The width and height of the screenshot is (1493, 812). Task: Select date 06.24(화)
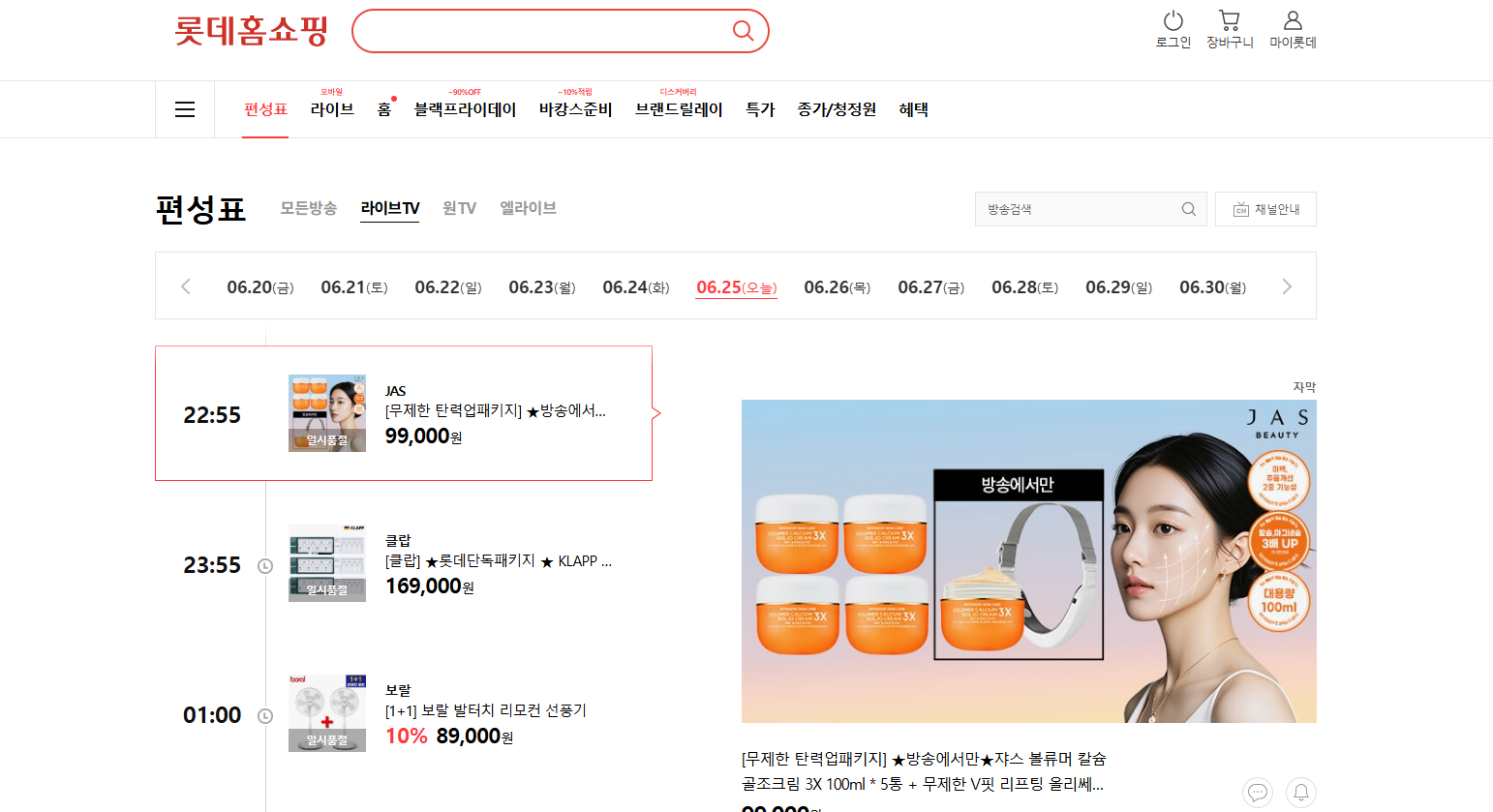[636, 287]
